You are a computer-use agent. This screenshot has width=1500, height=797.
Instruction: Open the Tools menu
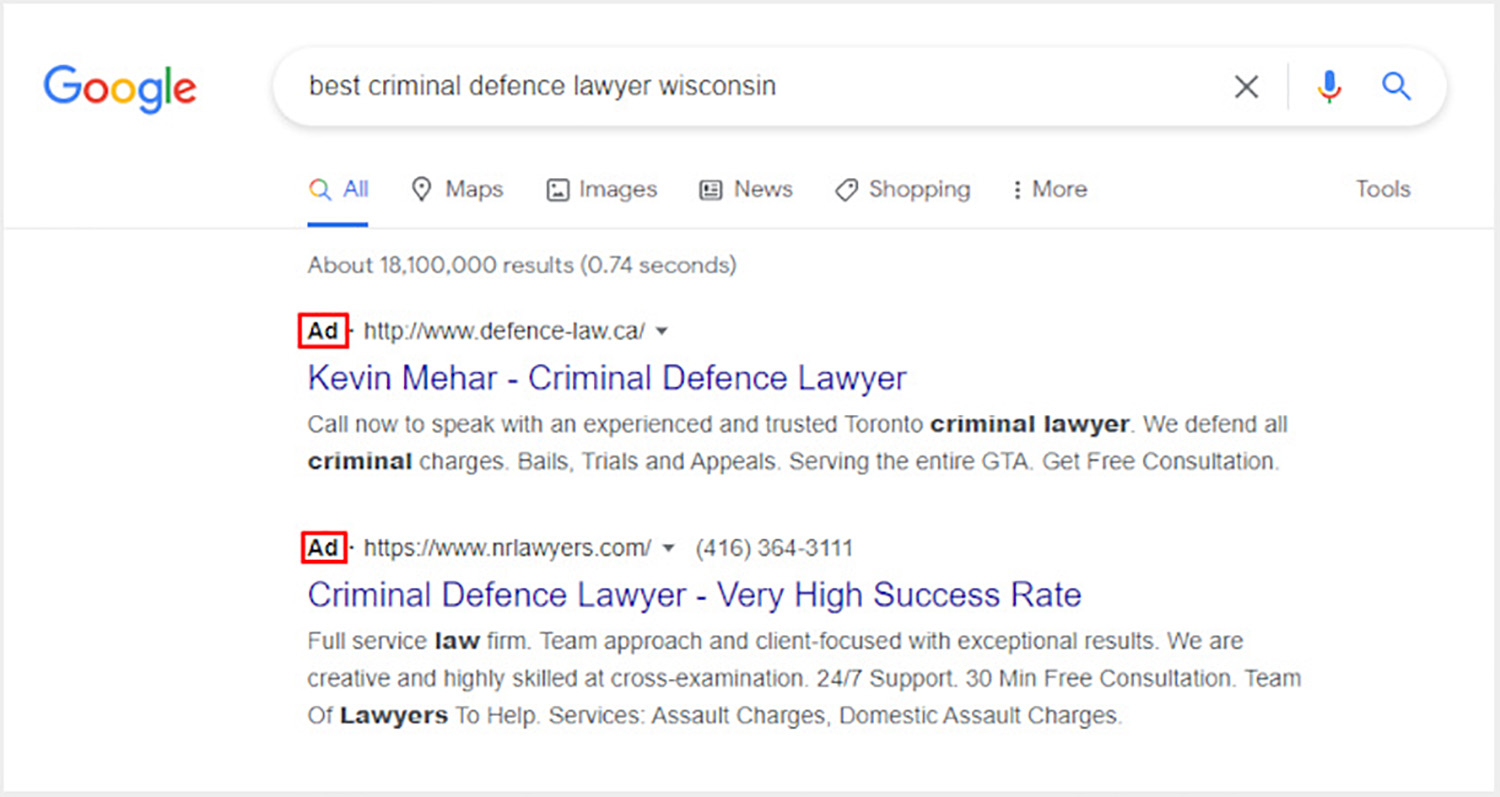1383,189
